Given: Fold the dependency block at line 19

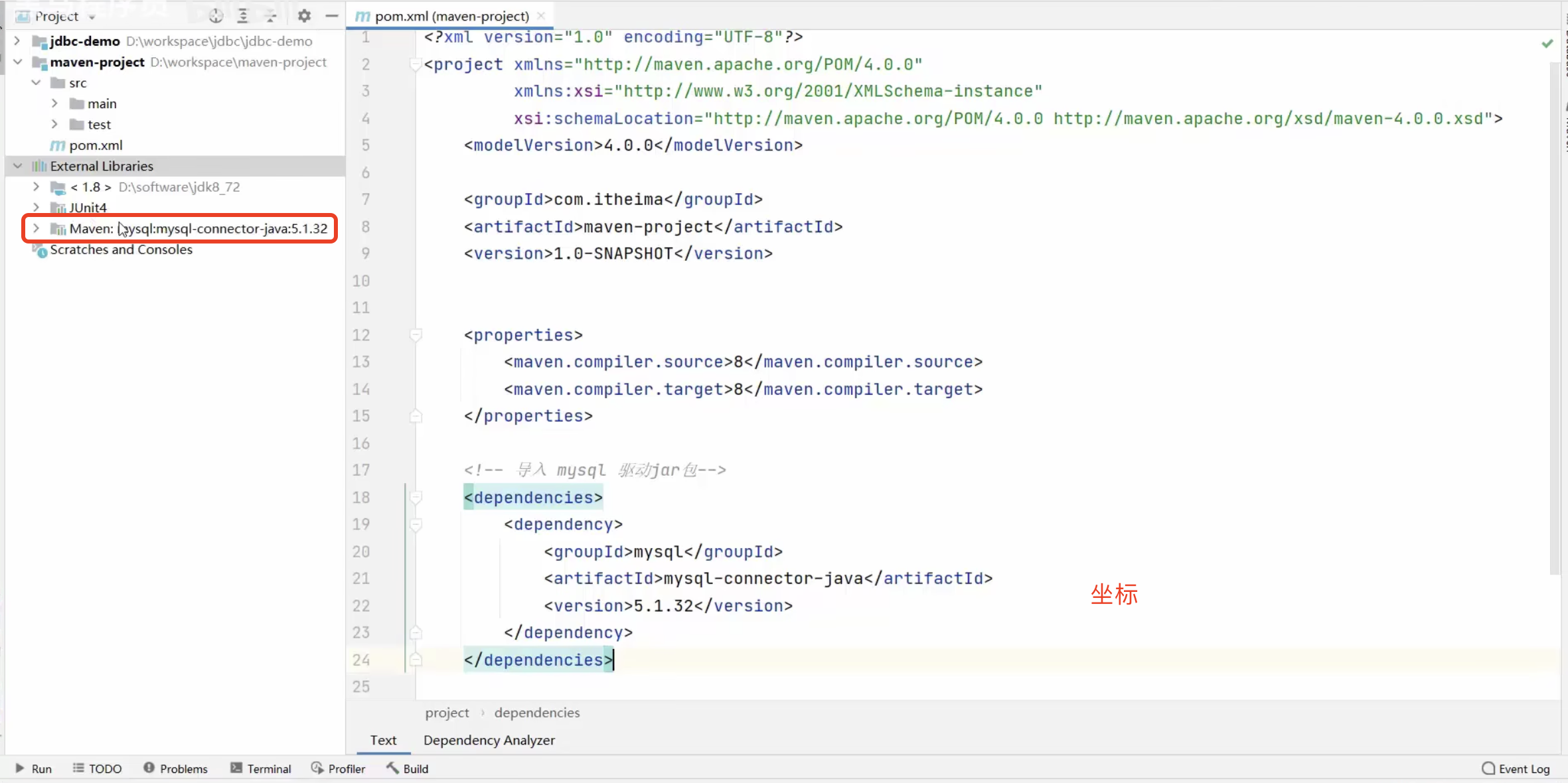Looking at the screenshot, I should pyautogui.click(x=416, y=525).
